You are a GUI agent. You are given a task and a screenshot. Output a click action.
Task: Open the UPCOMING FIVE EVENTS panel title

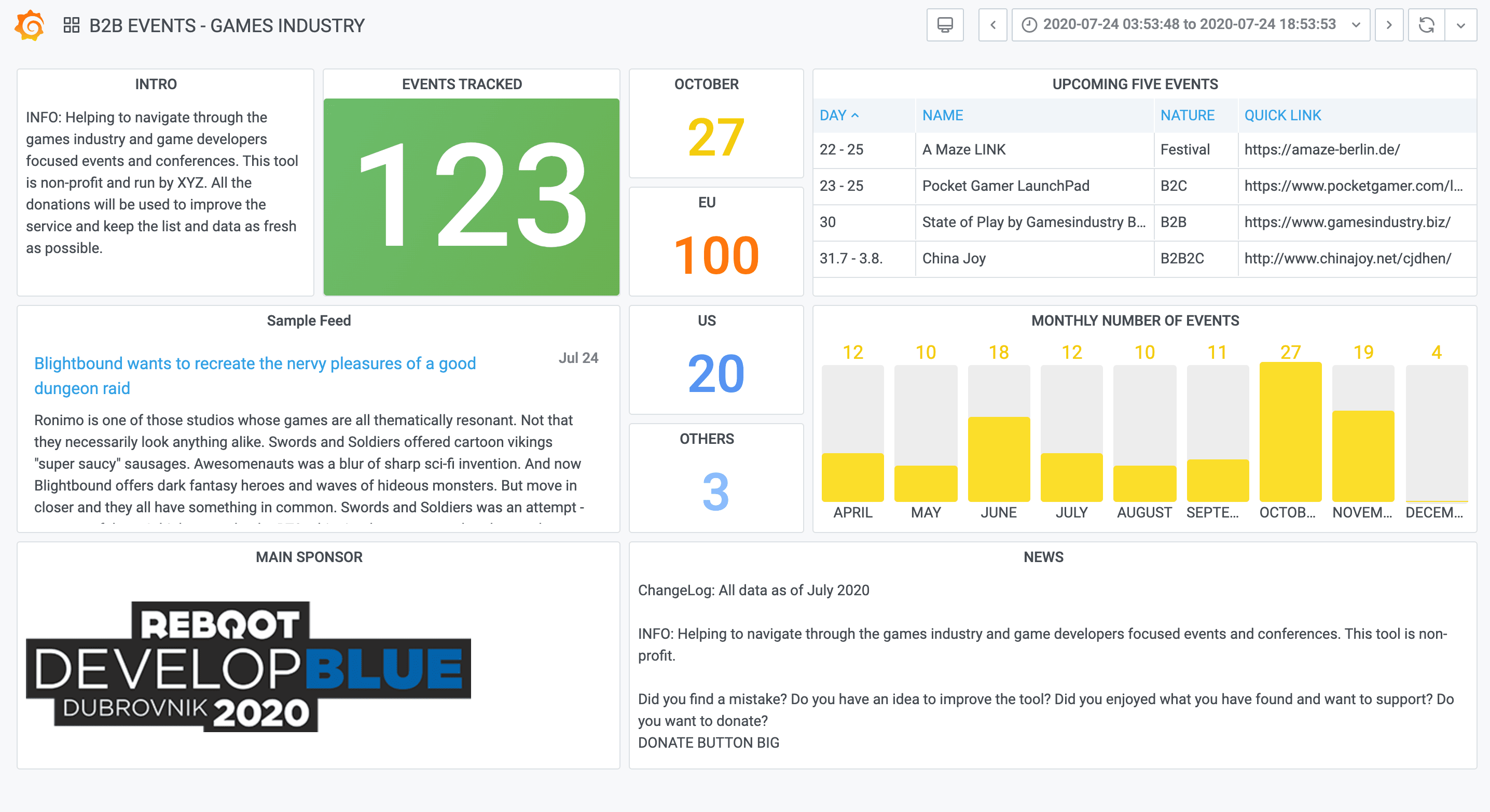click(x=1135, y=85)
